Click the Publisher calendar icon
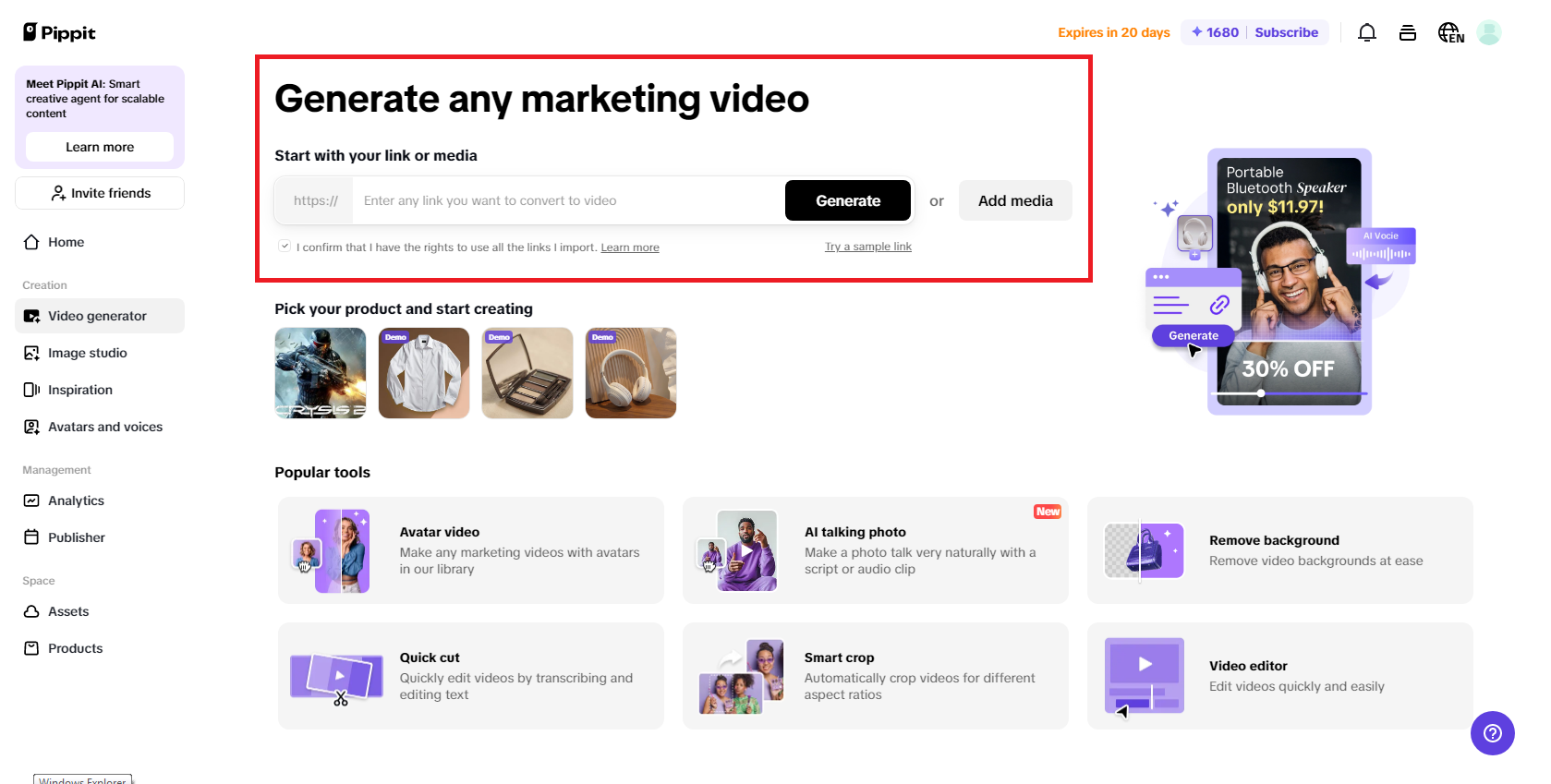Screen dimensions: 1551x784 tap(31, 537)
